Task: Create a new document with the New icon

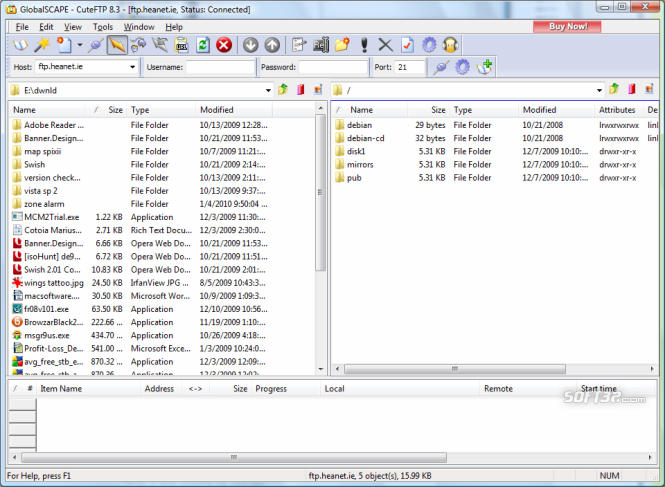Action: (64, 45)
